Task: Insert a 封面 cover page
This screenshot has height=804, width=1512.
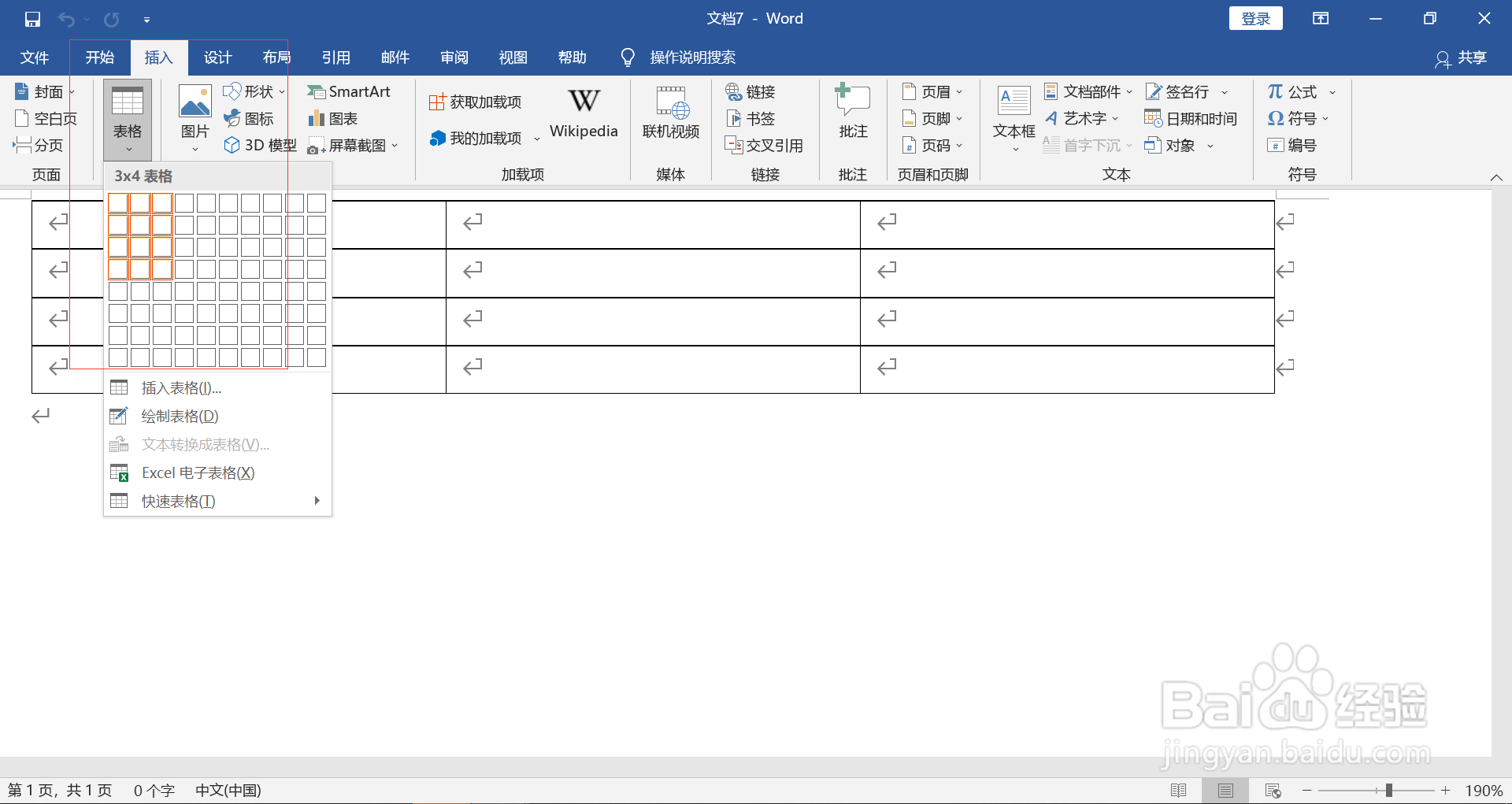Action: tap(46, 92)
